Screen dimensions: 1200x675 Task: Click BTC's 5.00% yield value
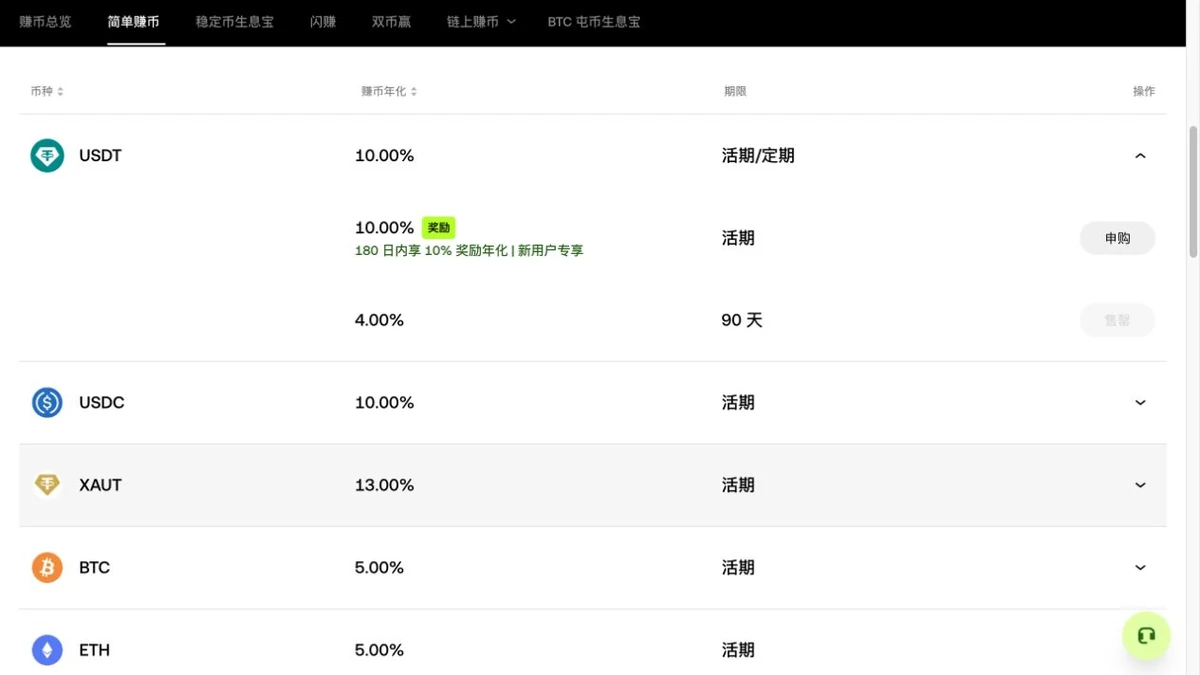[x=379, y=568]
